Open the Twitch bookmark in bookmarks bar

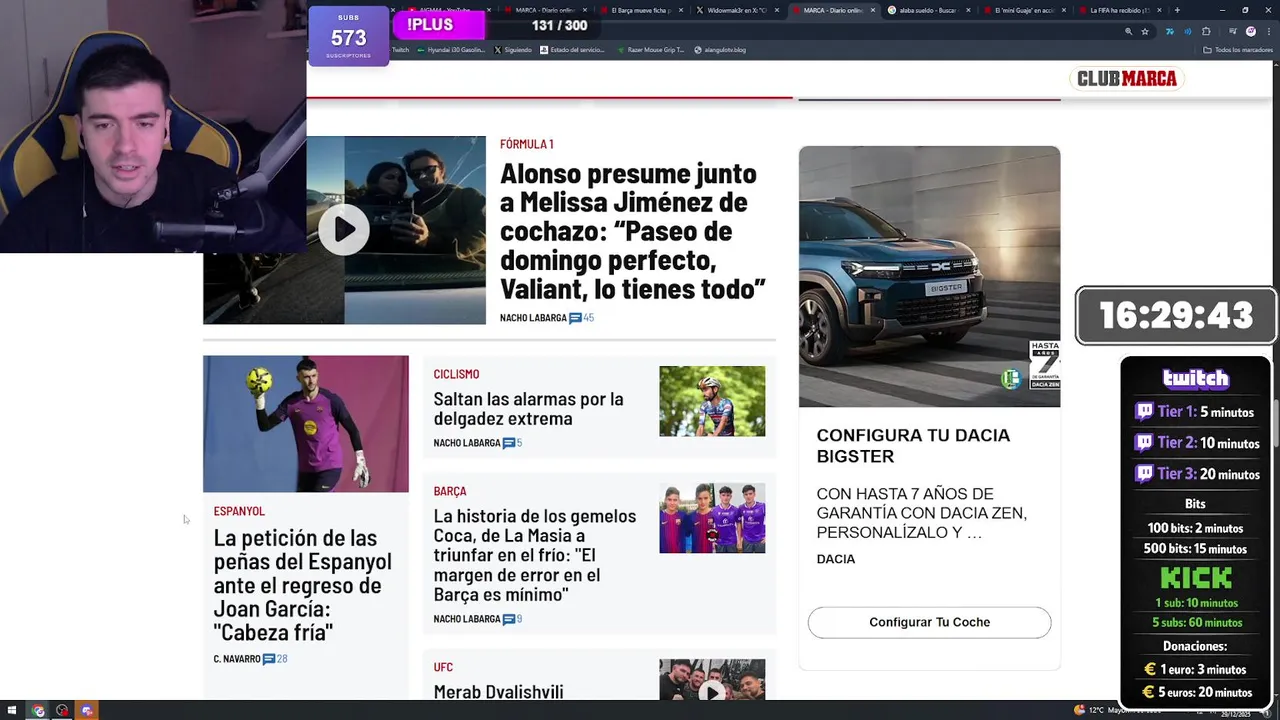coord(400,49)
